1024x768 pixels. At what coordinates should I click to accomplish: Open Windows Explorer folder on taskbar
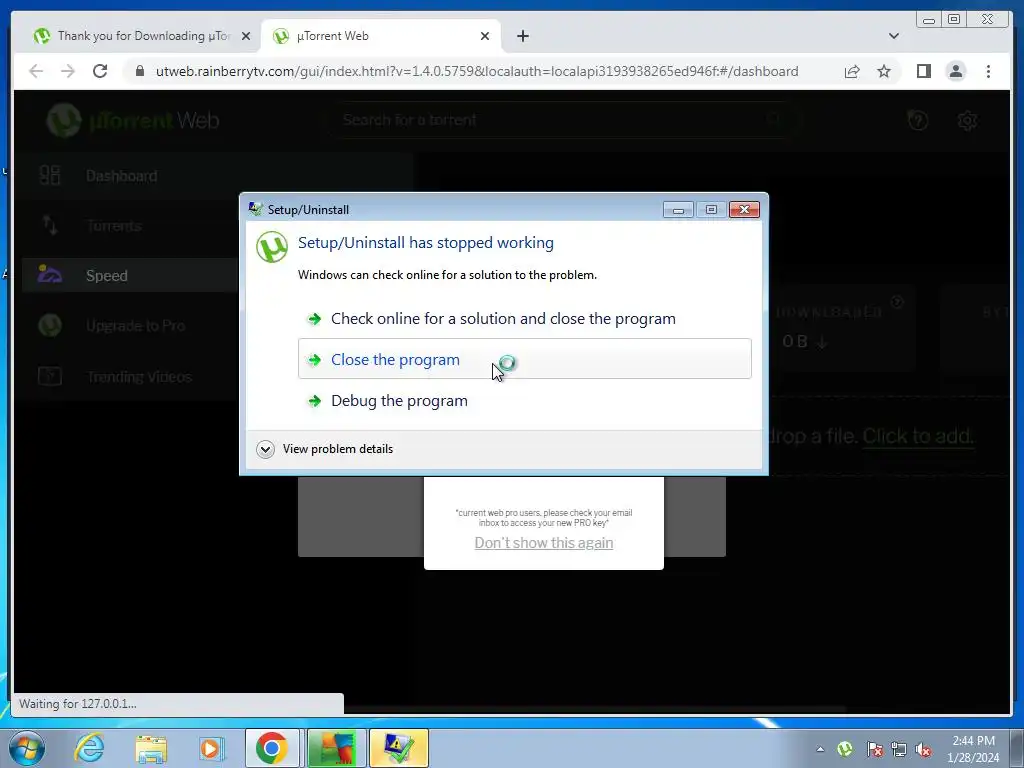pos(151,748)
